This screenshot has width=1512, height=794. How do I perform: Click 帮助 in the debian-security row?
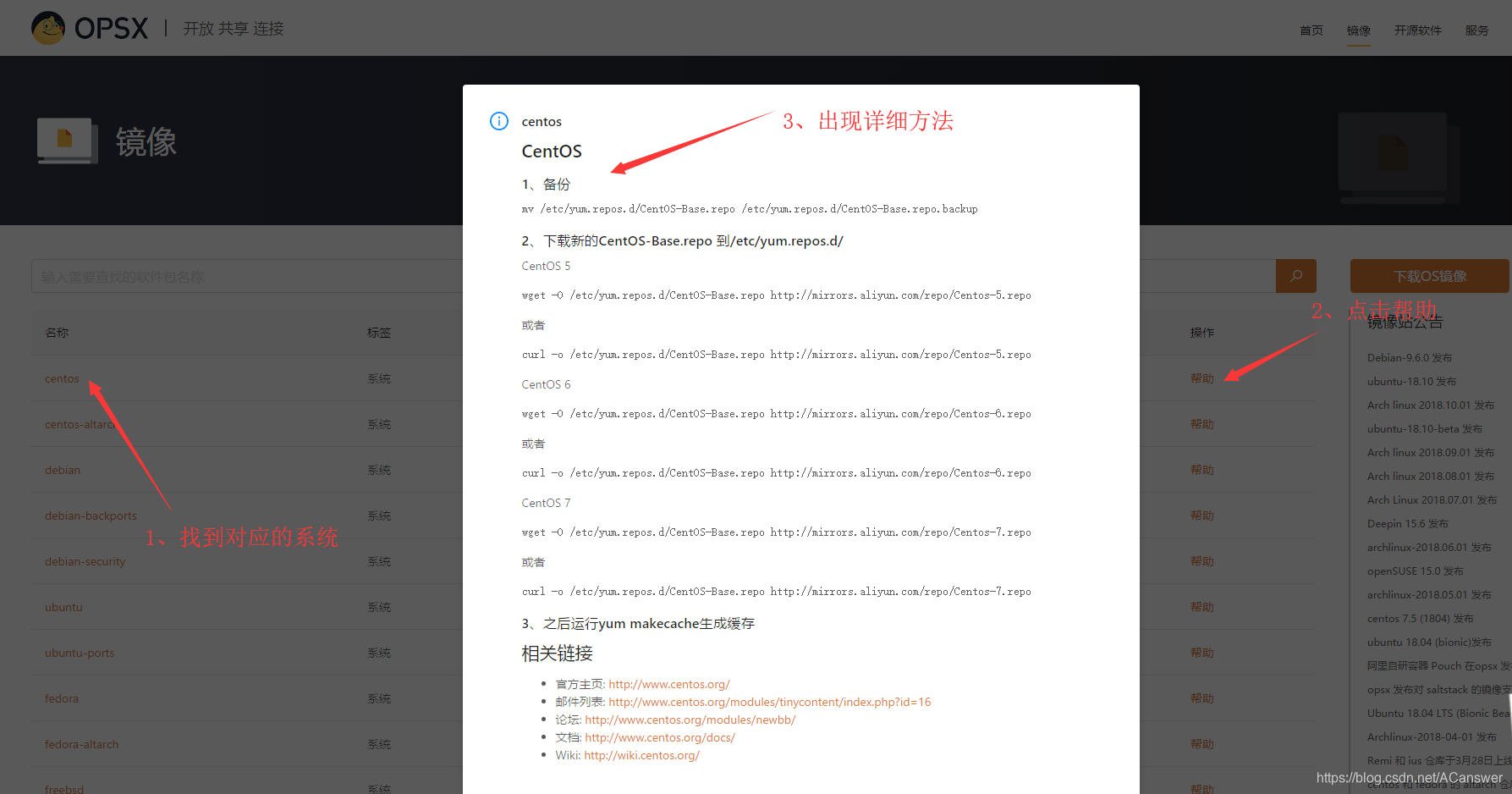(1202, 561)
